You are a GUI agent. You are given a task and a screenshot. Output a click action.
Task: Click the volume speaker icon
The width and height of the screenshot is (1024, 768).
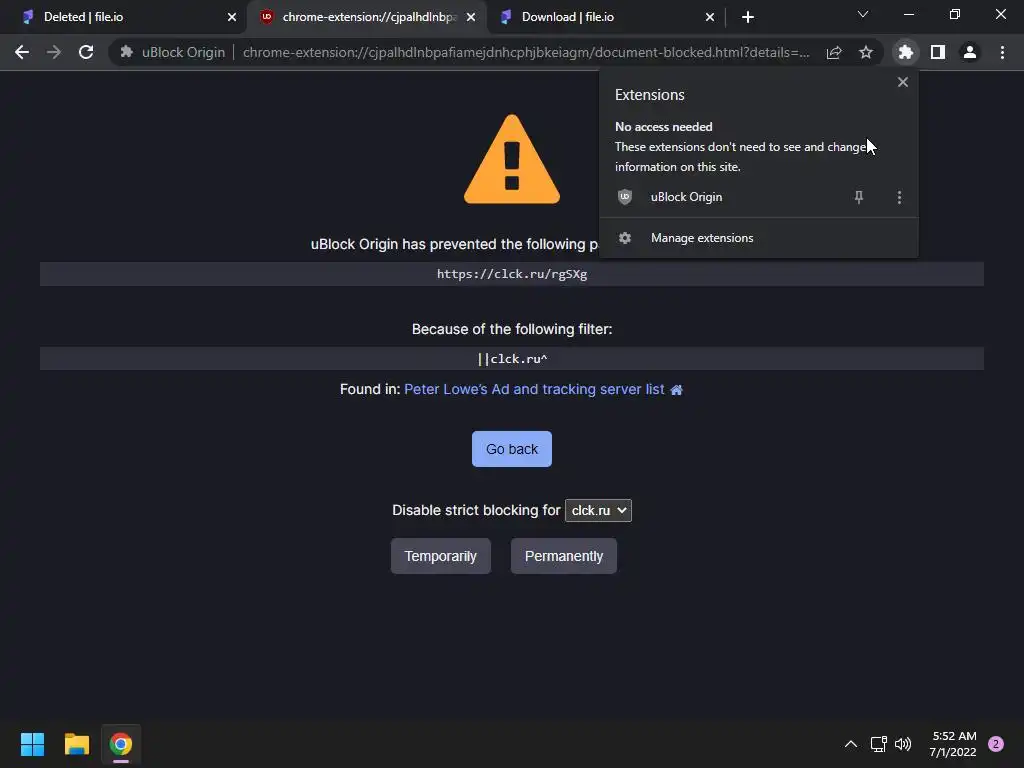tap(903, 744)
